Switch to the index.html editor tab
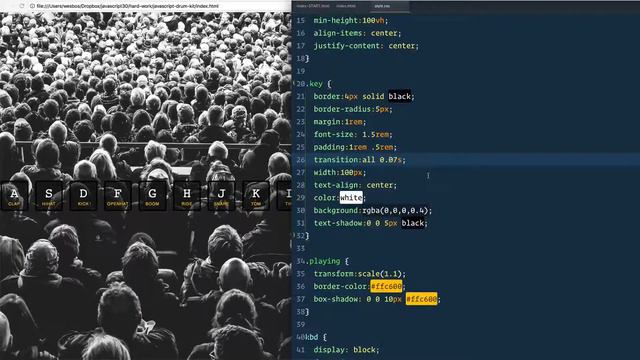640x360 pixels. click(x=346, y=6)
